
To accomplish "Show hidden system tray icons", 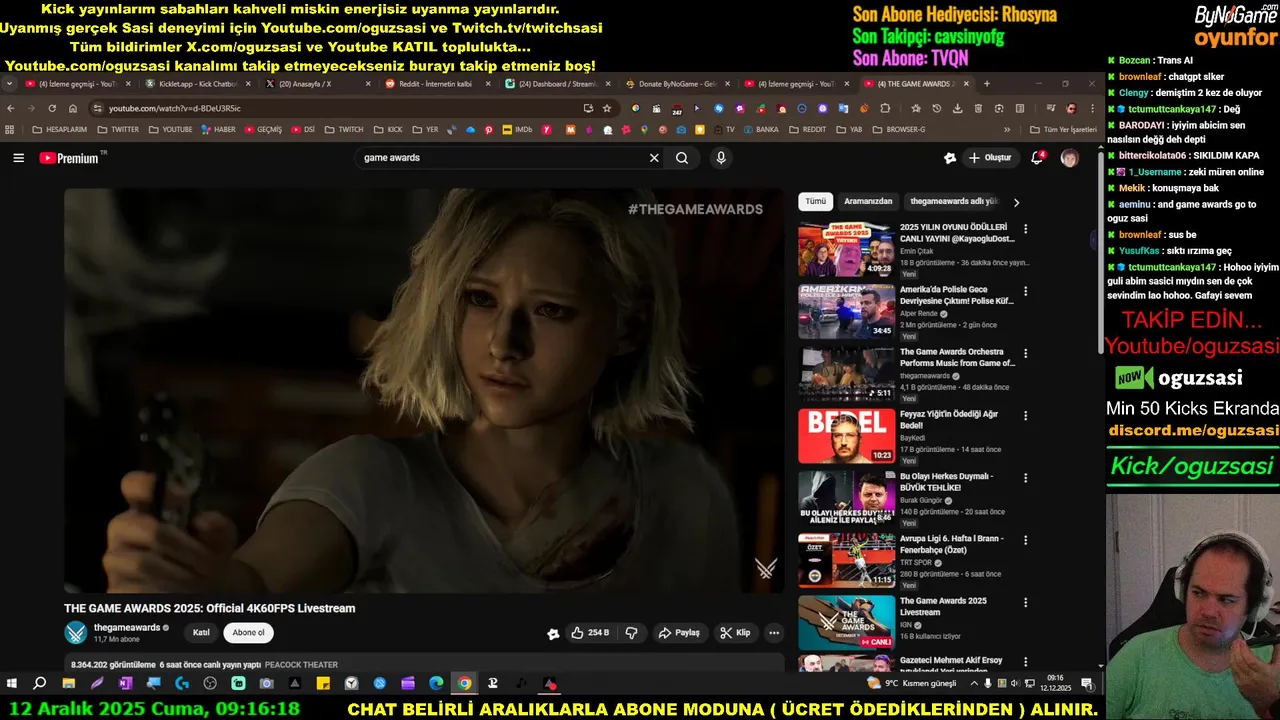I will (x=974, y=684).
